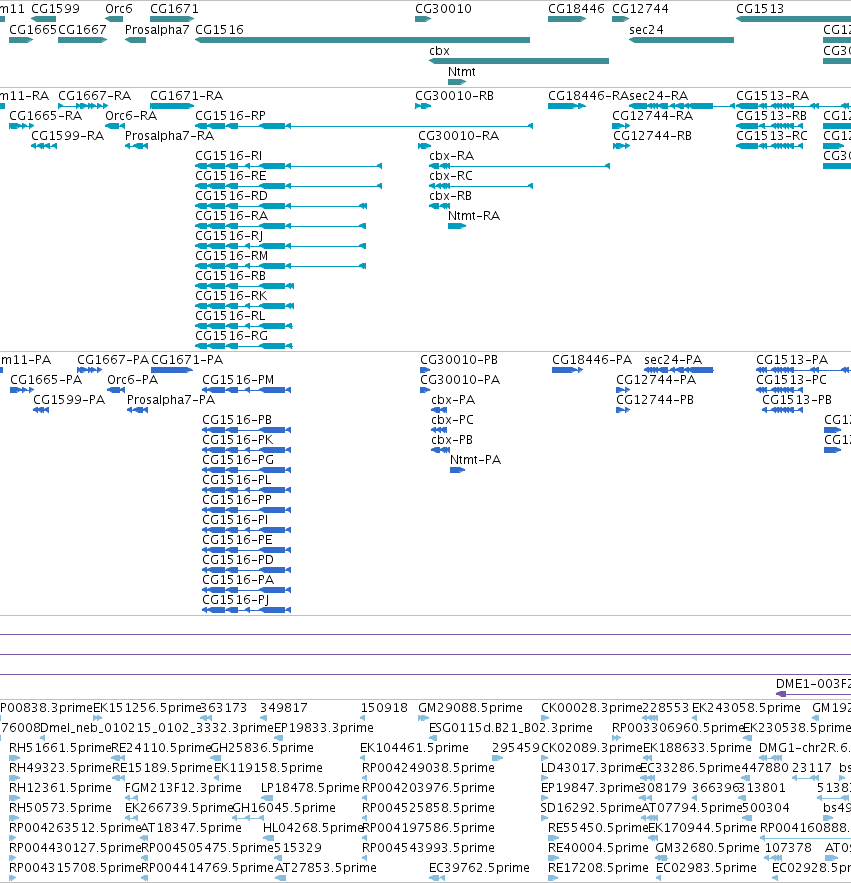Click the RH50573.5prime EST
This screenshot has height=883, width=851.
pyautogui.click(x=15, y=818)
